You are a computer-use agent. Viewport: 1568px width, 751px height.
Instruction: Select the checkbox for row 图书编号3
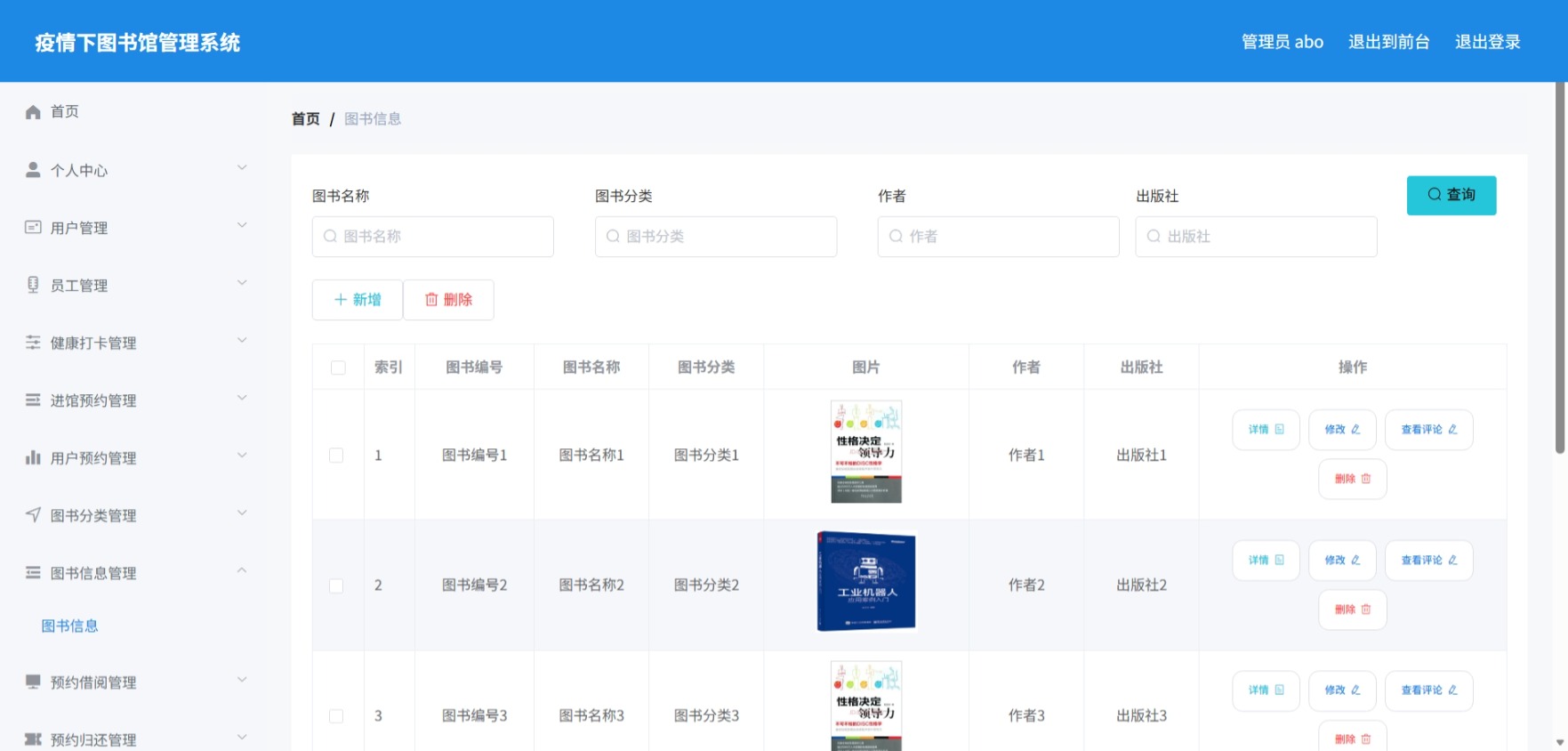(x=336, y=716)
